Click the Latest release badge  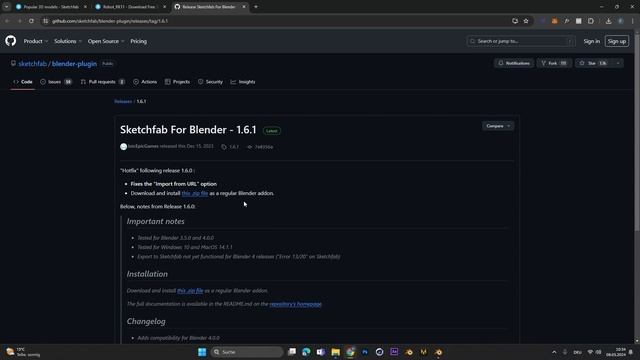pyautogui.click(x=271, y=131)
